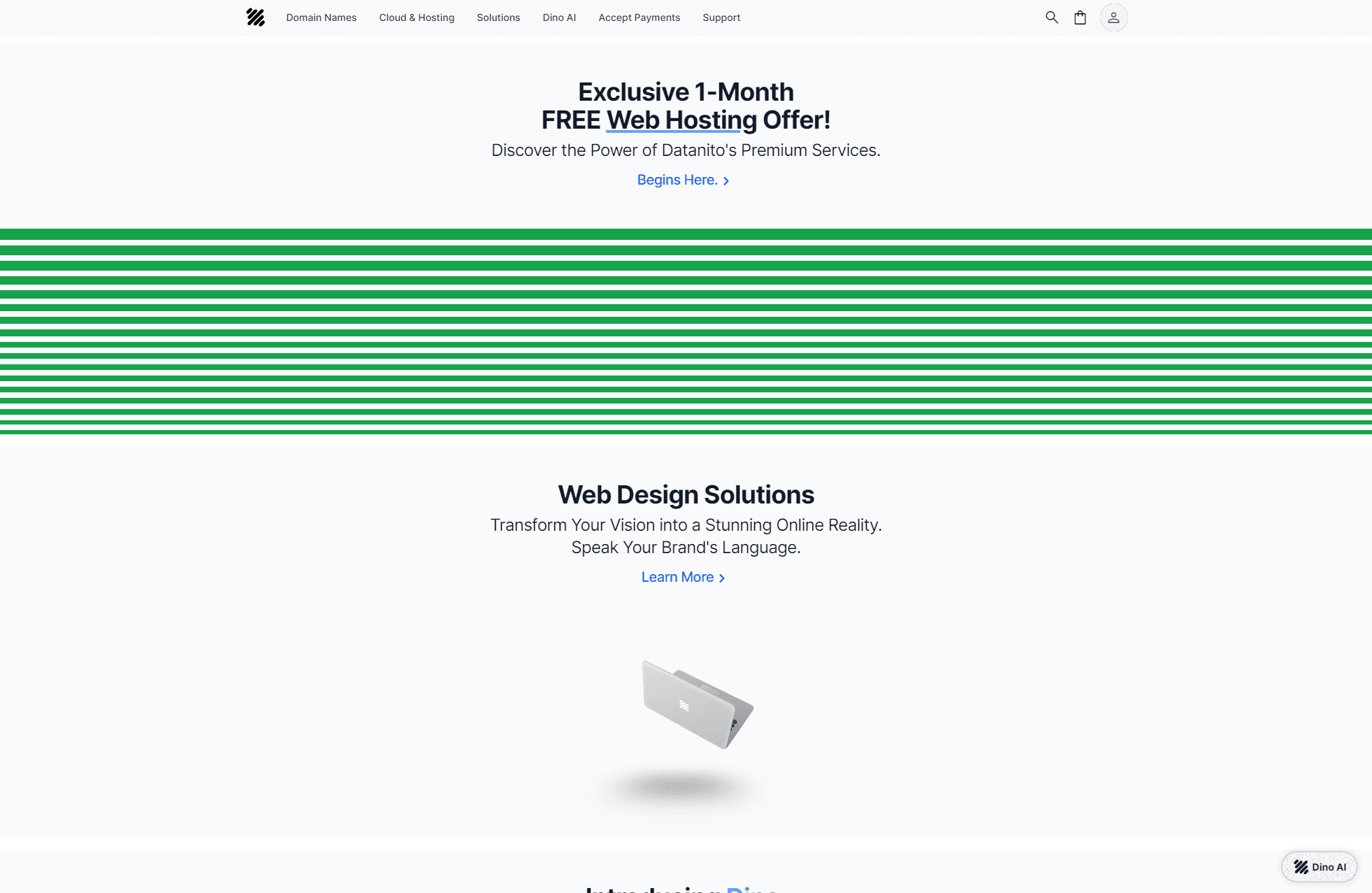Click the green striped banner area
Screen dimensions: 1372x893
pos(686,329)
